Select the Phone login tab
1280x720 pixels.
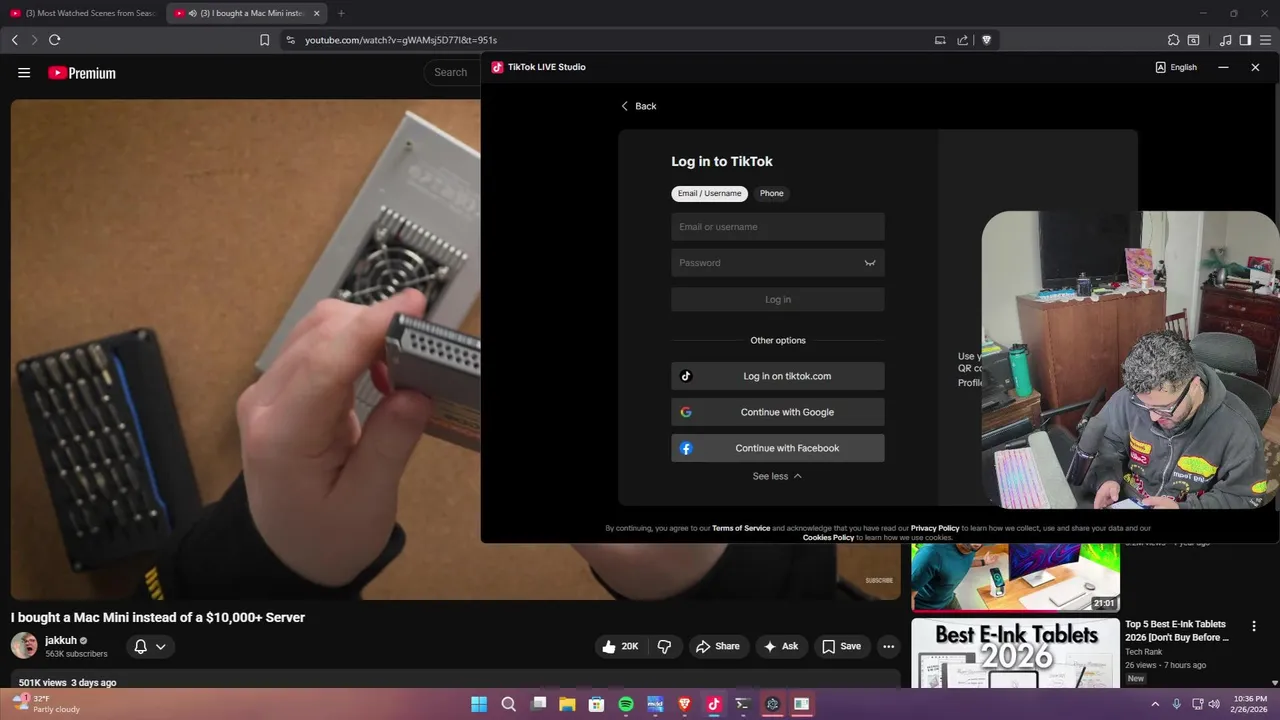[771, 193]
